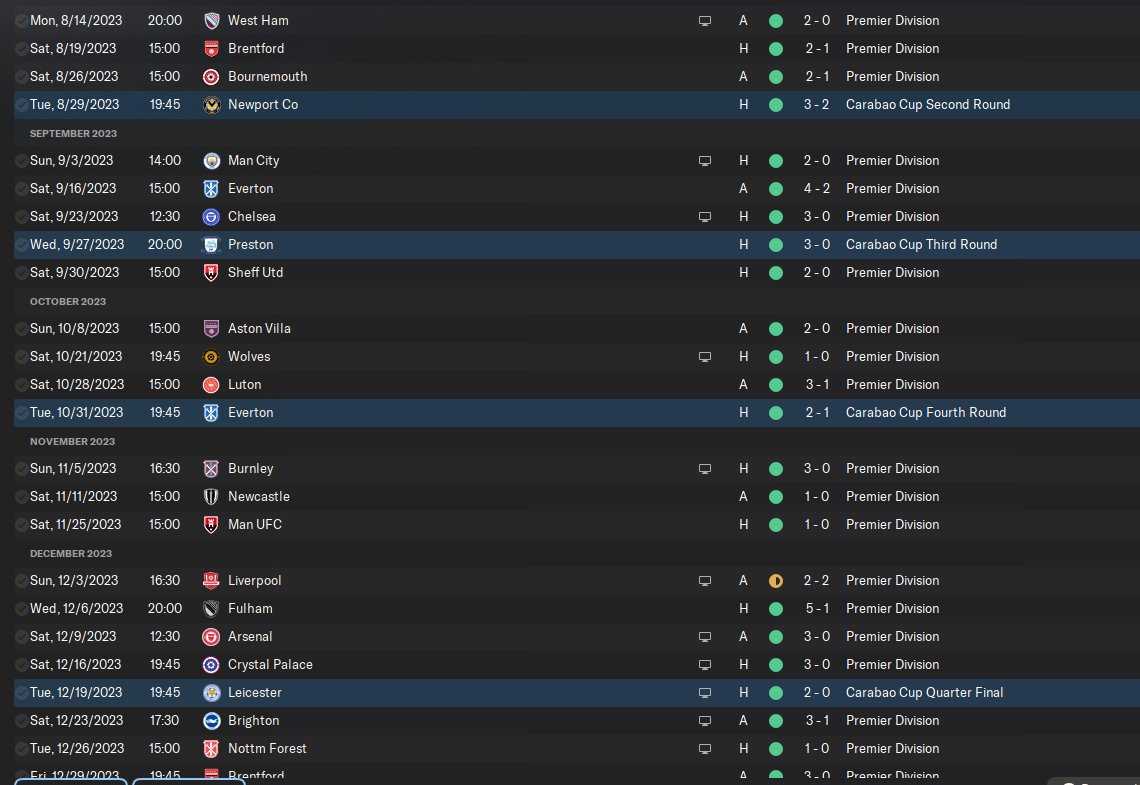
Task: Click the orange draw indicator for Liverpool match
Action: click(x=776, y=581)
